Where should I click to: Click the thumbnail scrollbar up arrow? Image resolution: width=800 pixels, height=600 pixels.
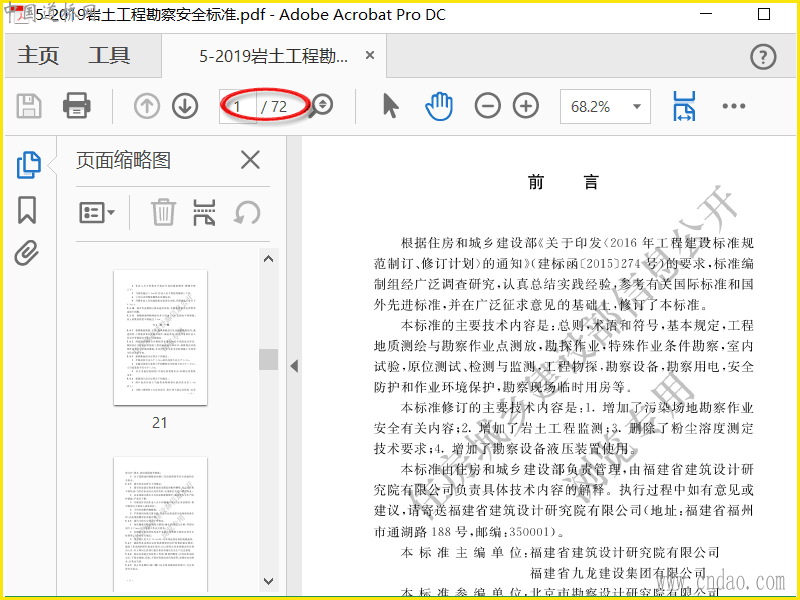click(x=268, y=259)
